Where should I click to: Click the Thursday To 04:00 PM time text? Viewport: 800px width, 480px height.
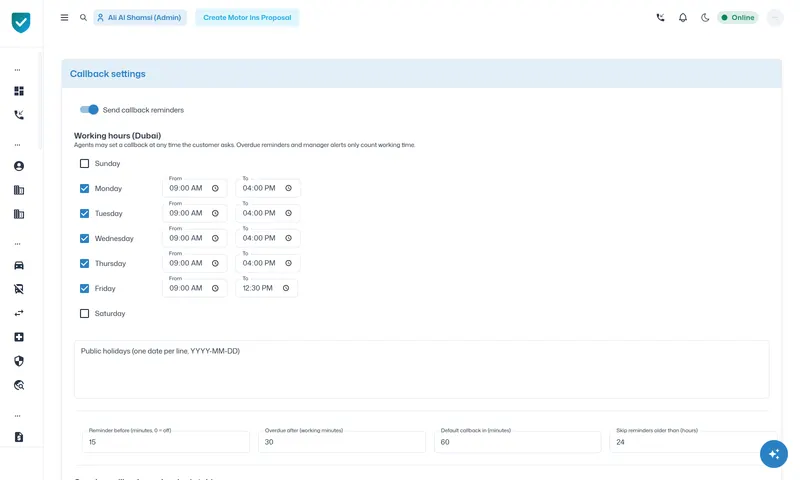[259, 263]
